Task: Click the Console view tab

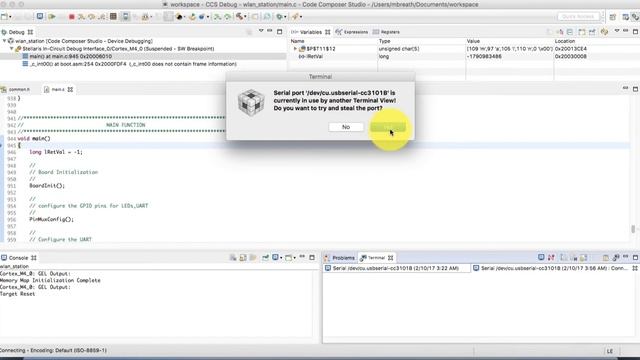Action: 18,258
